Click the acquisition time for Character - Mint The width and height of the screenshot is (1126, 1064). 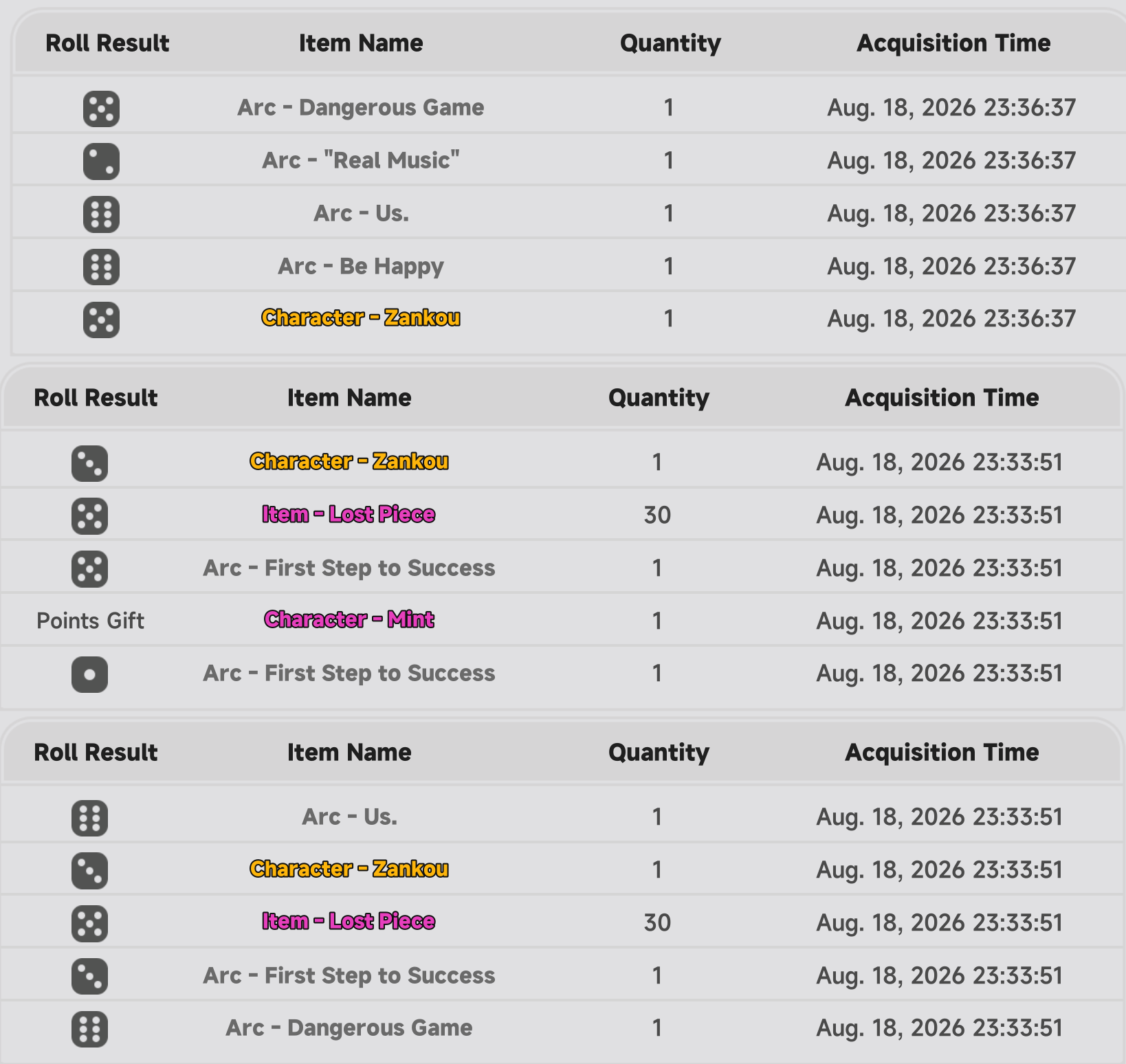pos(940,621)
